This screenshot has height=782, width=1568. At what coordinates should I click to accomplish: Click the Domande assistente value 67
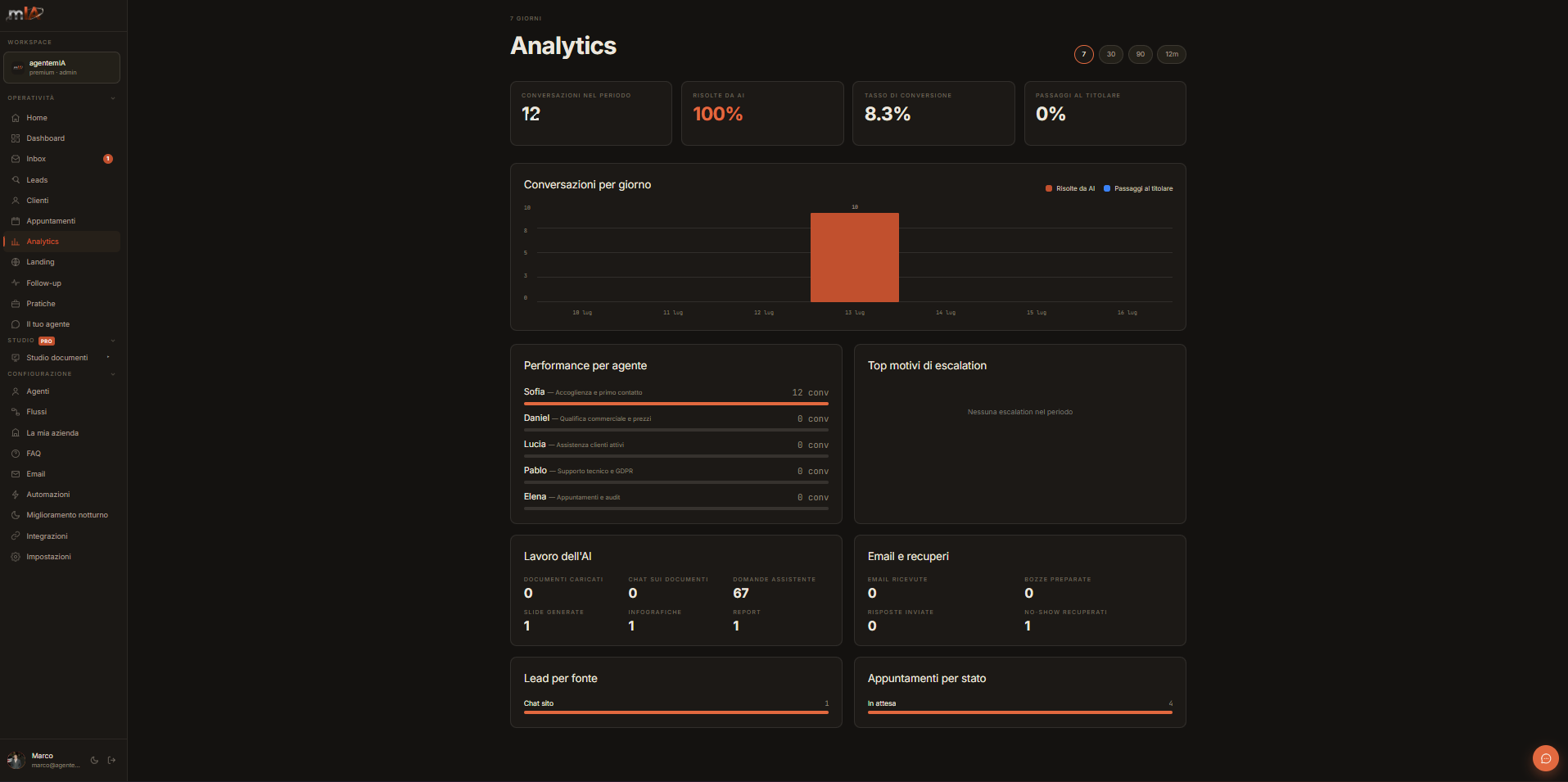coord(741,593)
